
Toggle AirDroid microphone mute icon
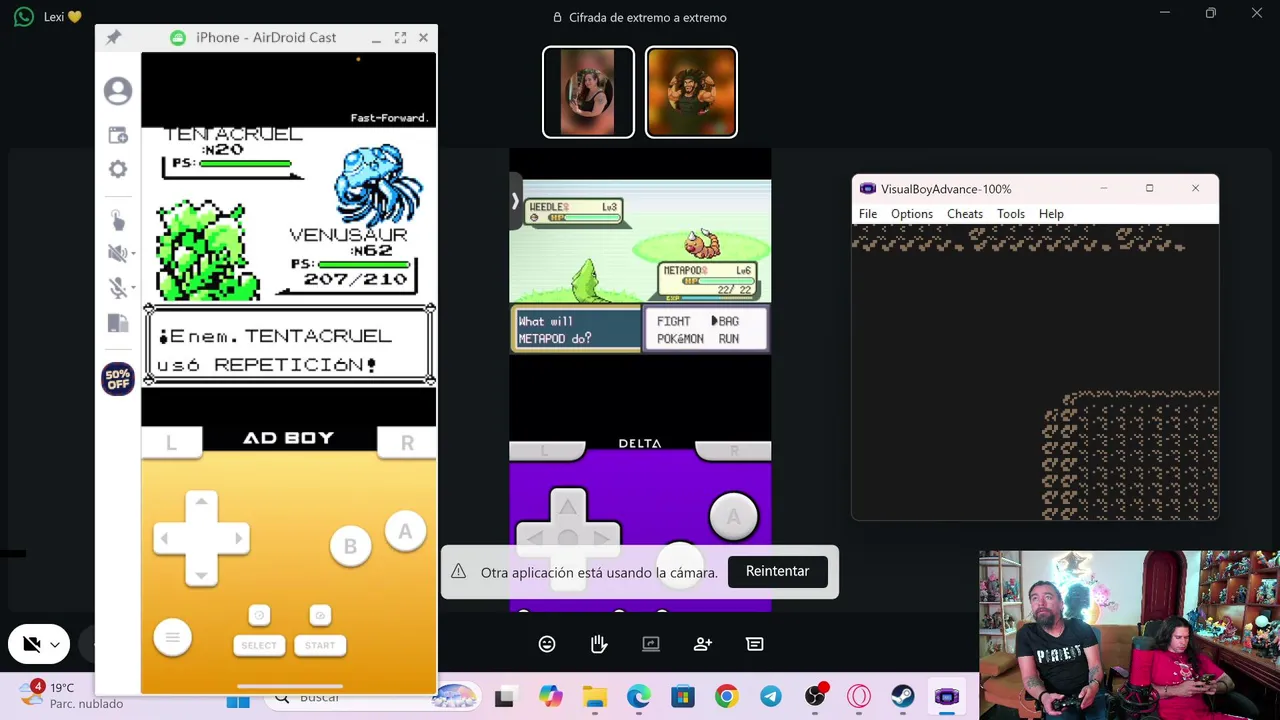[118, 288]
